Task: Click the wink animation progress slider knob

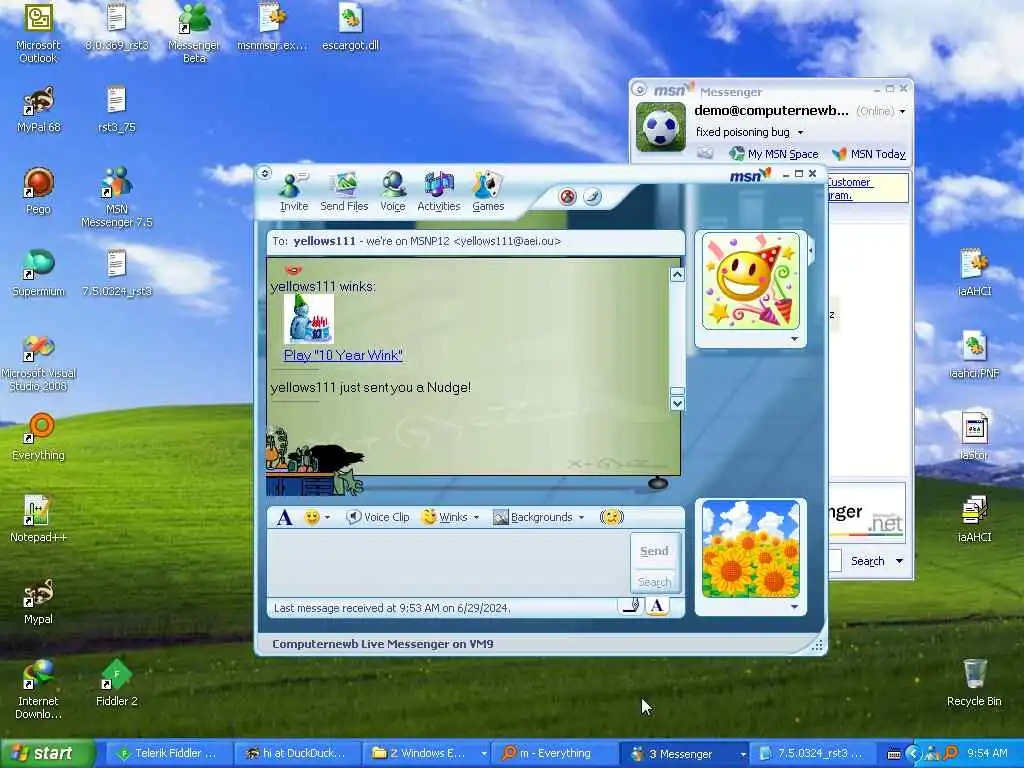Action: [x=658, y=483]
